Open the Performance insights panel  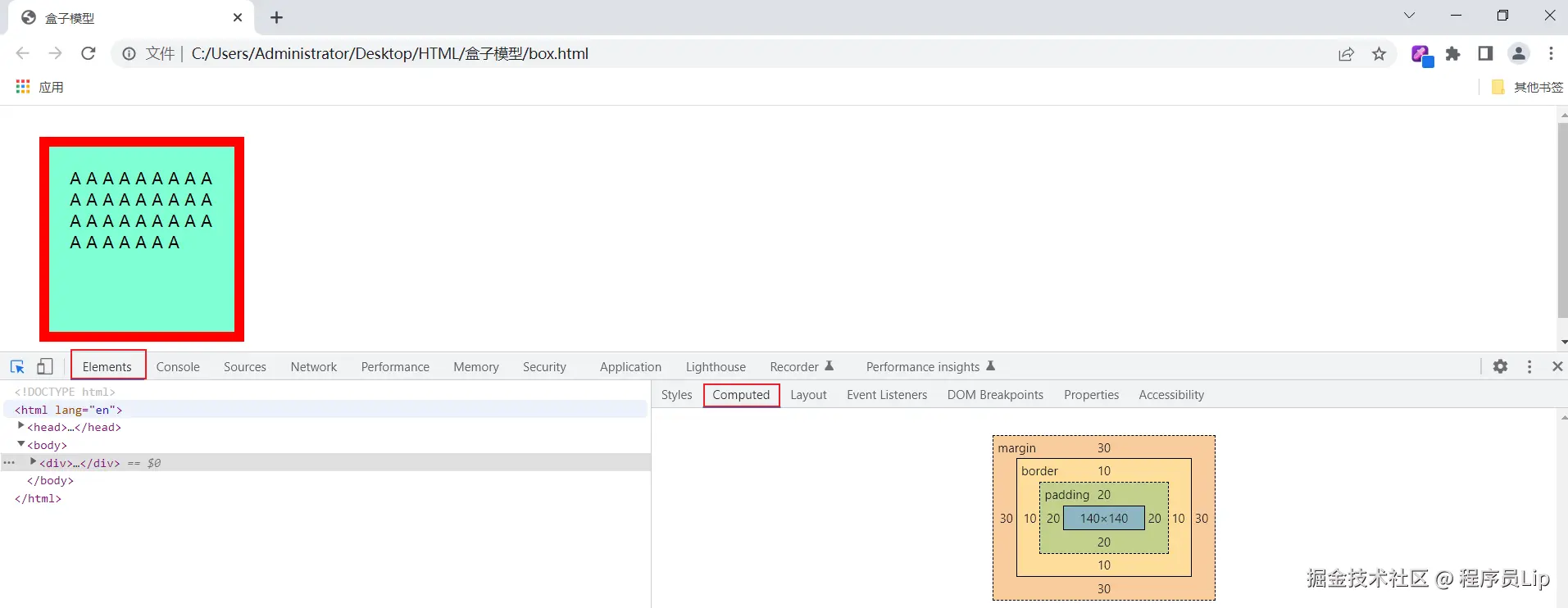tap(930, 366)
